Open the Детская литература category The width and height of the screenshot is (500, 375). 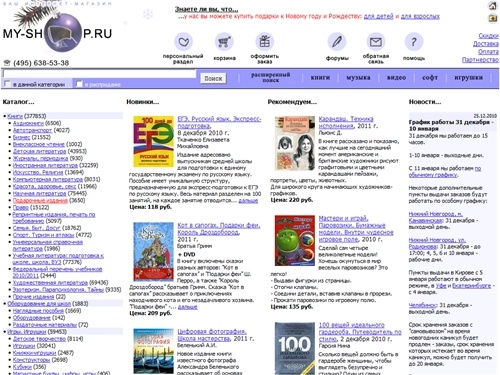[39, 151]
